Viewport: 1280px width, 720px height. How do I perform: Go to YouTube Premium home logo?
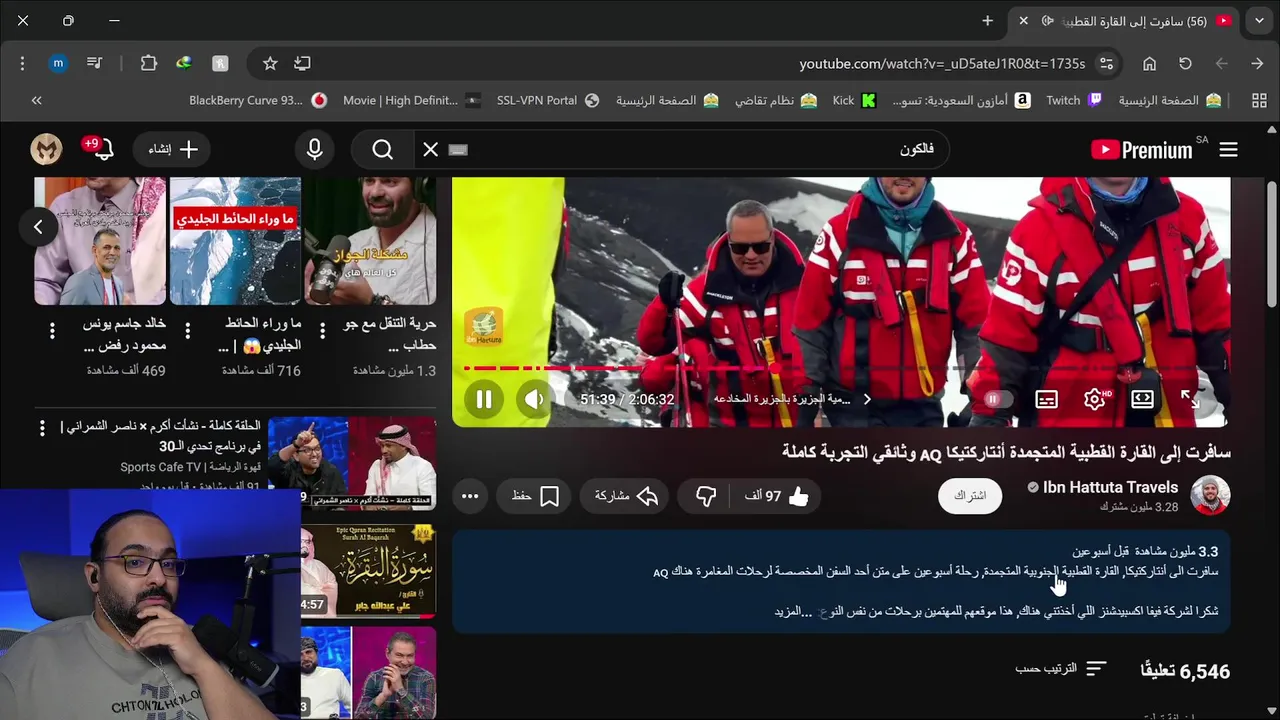coord(1143,150)
